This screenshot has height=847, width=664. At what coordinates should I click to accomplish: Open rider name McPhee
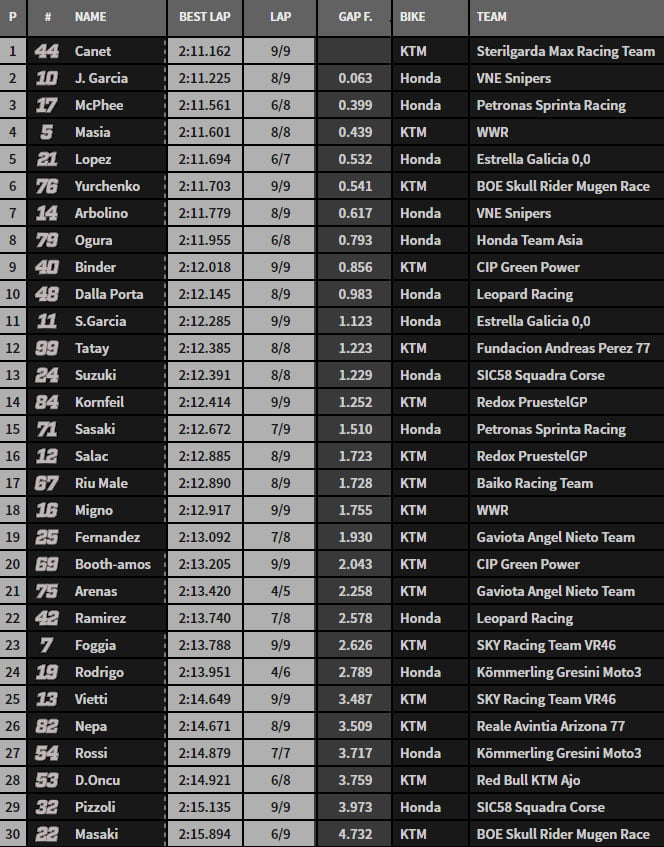point(98,105)
